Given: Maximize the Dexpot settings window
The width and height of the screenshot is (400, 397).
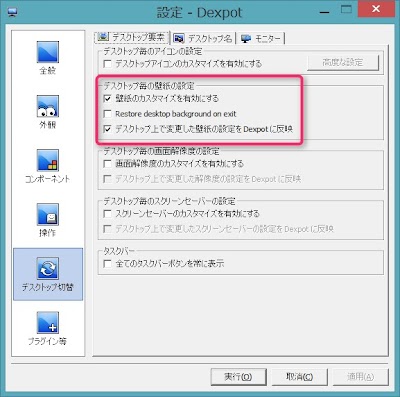Looking at the screenshot, I should (347, 9).
